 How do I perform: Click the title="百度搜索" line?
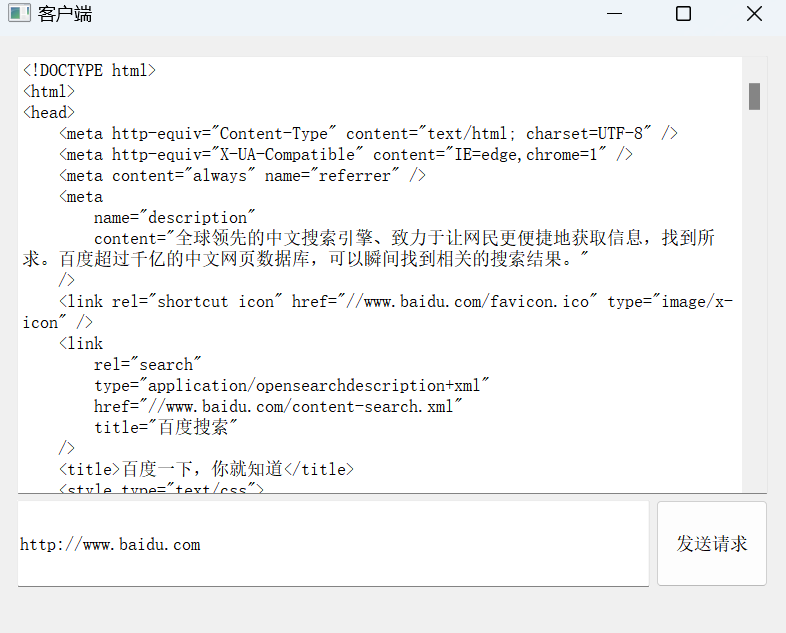click(165, 428)
